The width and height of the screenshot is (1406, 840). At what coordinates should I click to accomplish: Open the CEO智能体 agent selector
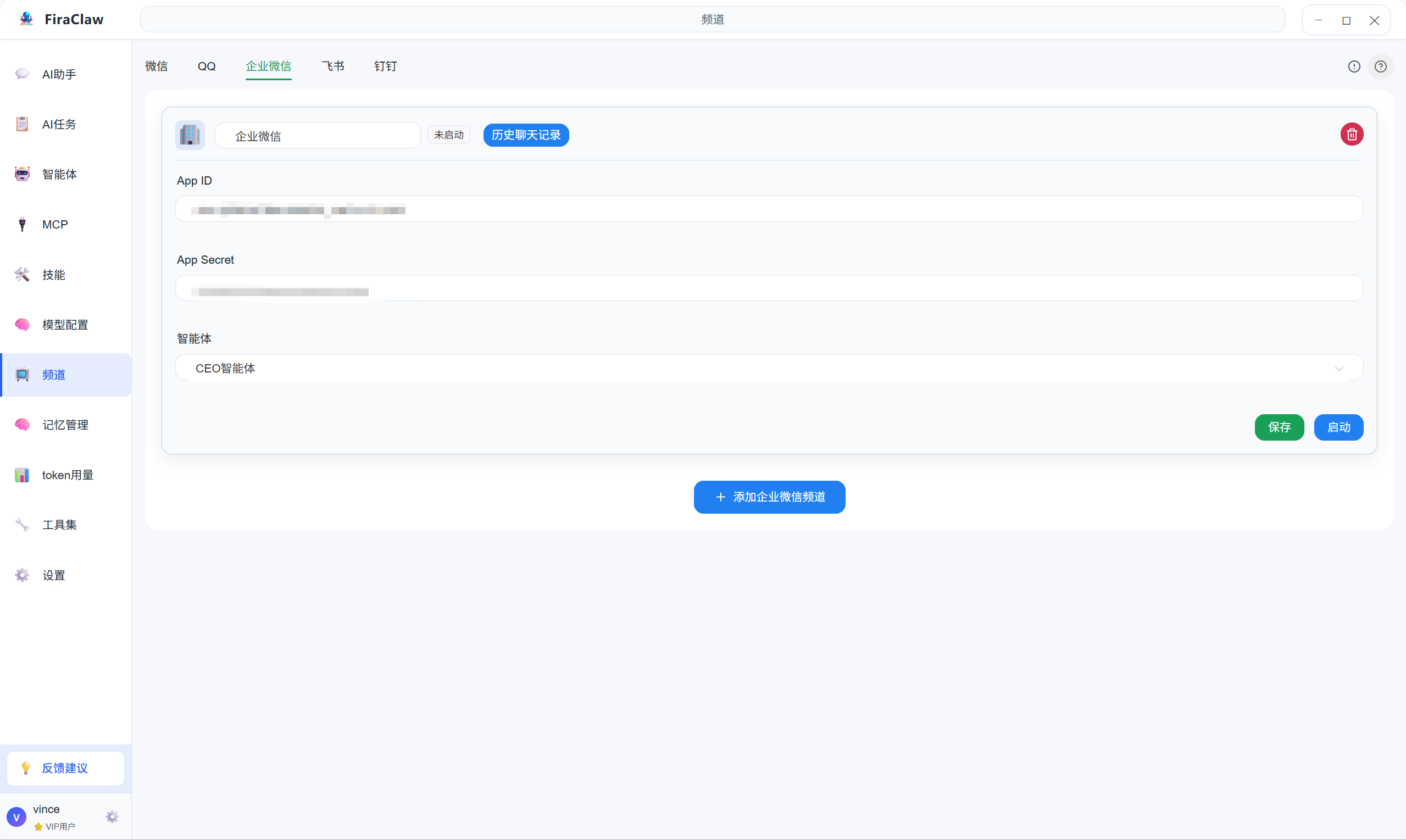coord(769,369)
